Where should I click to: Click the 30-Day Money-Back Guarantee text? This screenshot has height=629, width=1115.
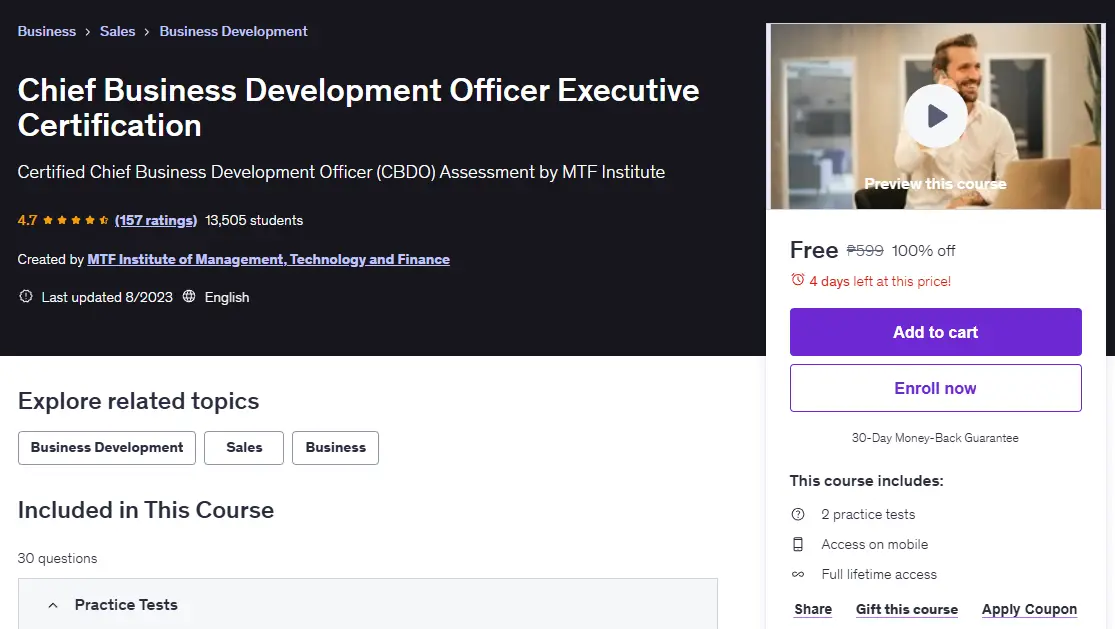coord(935,438)
